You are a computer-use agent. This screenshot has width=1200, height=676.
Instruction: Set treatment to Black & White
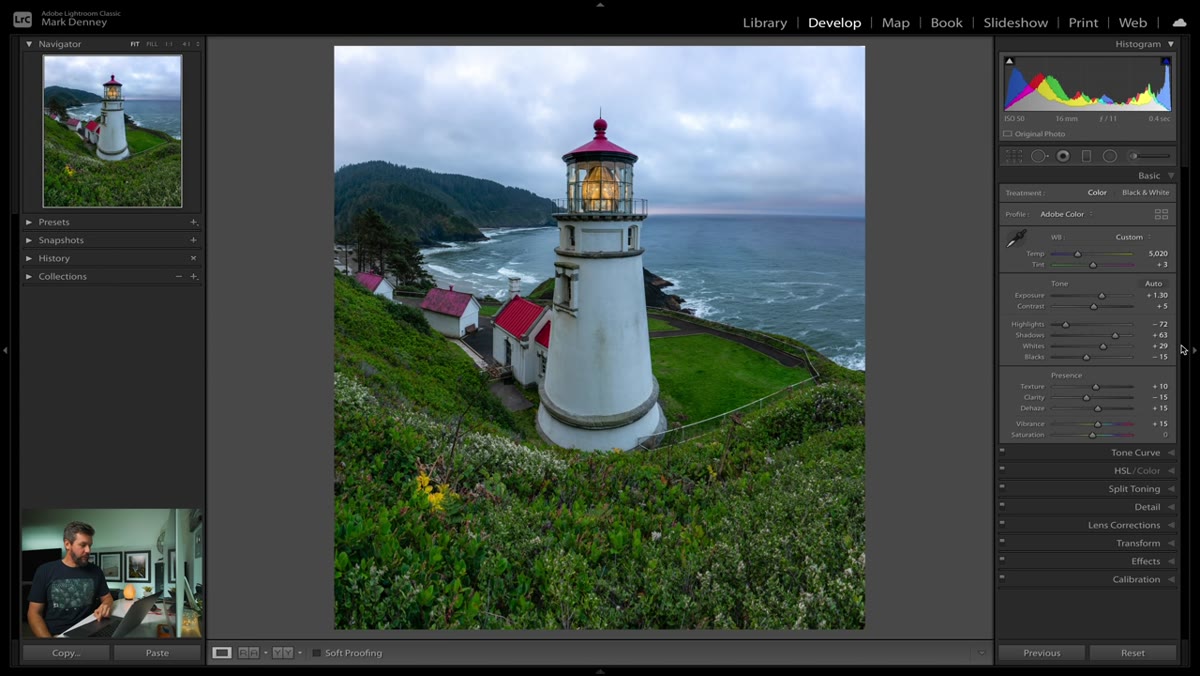[1145, 192]
